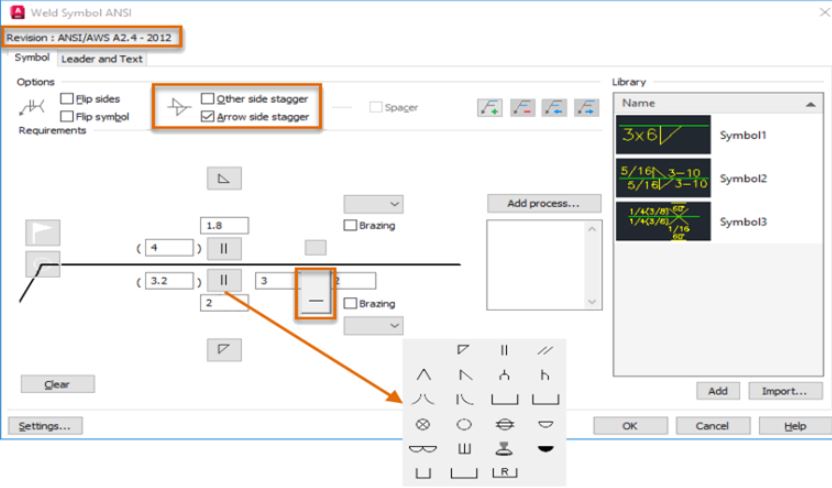Click the input field containing 1.8

(224, 225)
